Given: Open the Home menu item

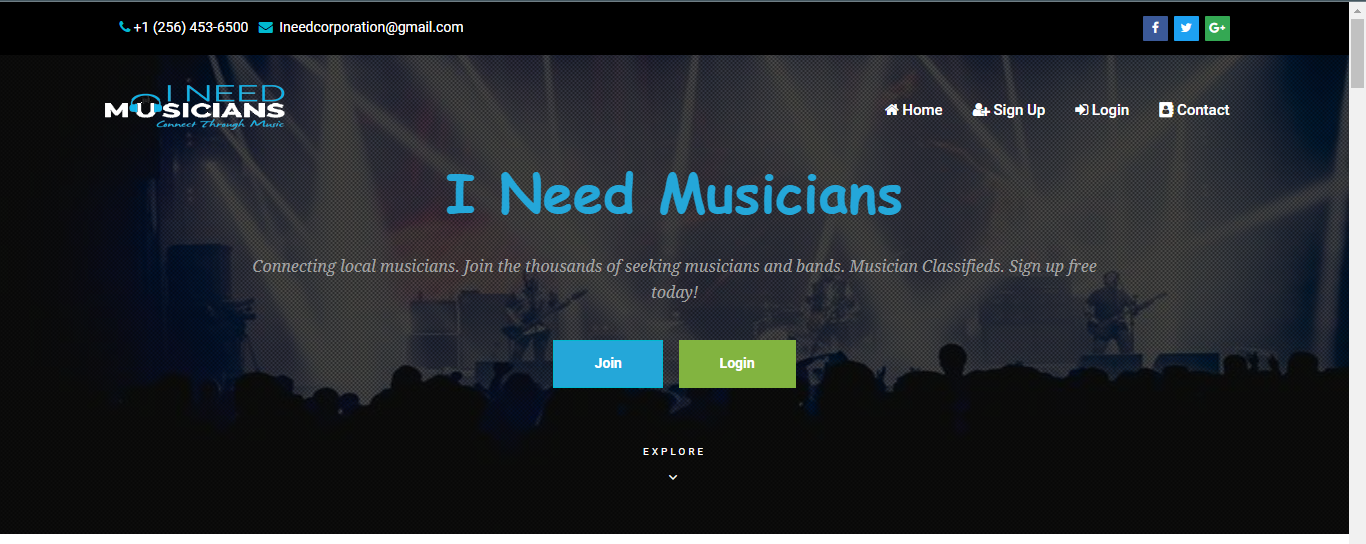Looking at the screenshot, I should (914, 110).
